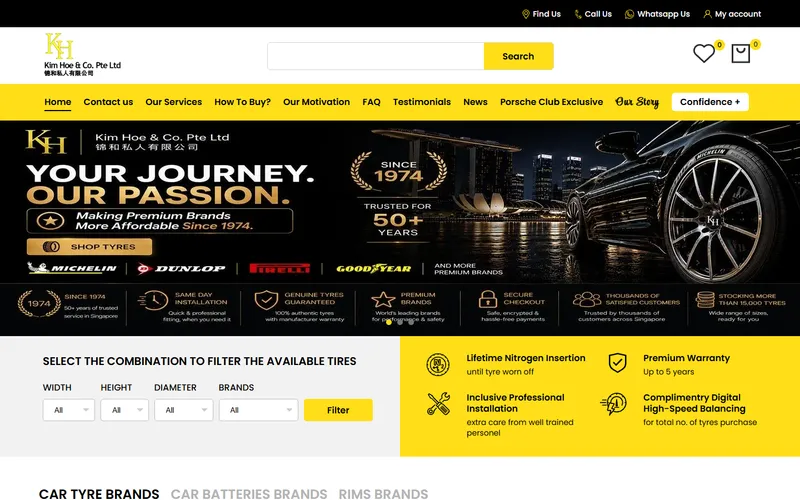Click the Digital High-Speed Balancing icon
The width and height of the screenshot is (800, 500).
pos(614,404)
